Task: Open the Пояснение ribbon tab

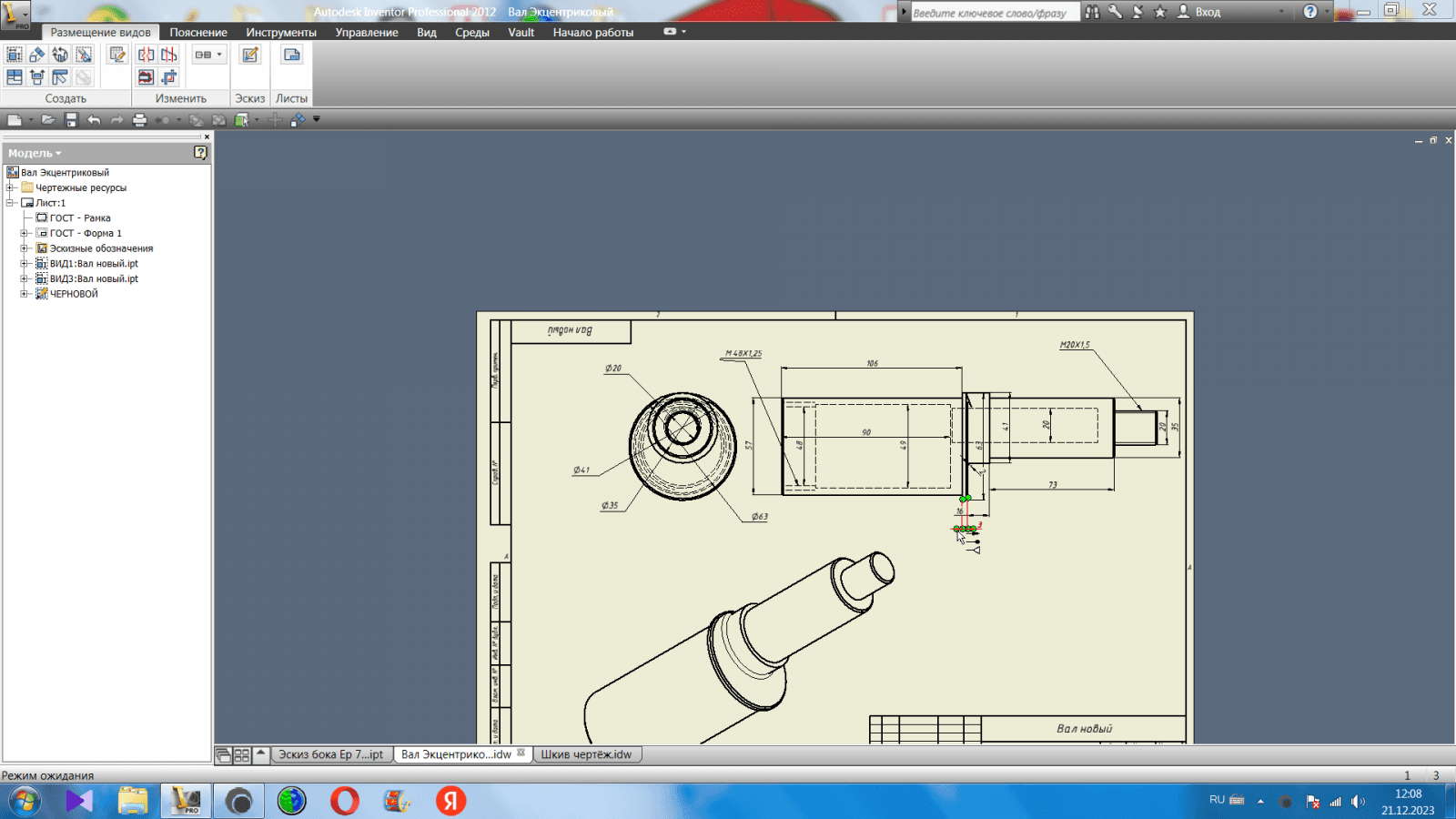Action: click(x=198, y=32)
